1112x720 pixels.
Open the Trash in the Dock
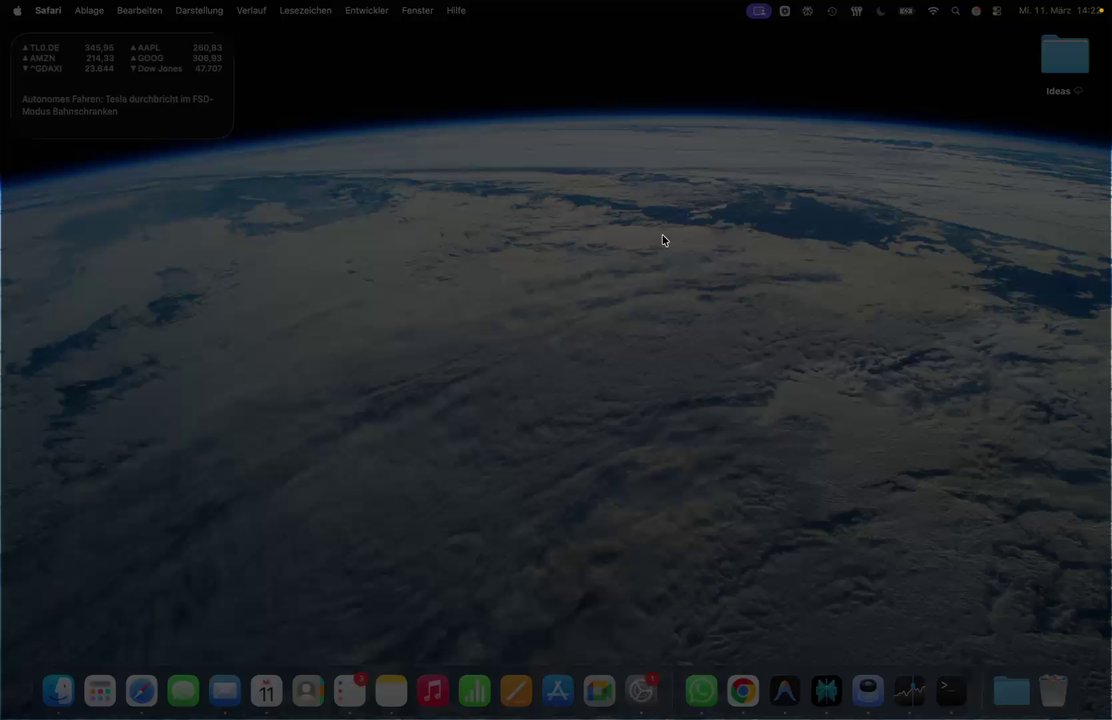point(1053,691)
